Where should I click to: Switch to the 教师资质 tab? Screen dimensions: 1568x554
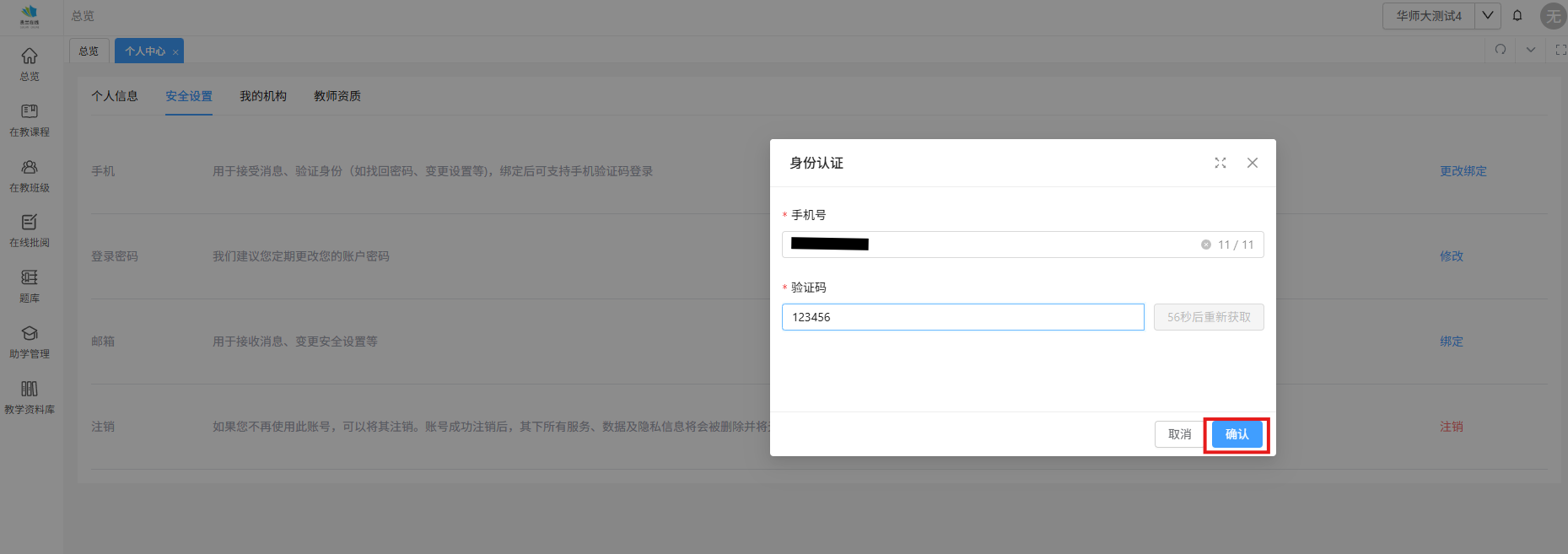pos(337,96)
